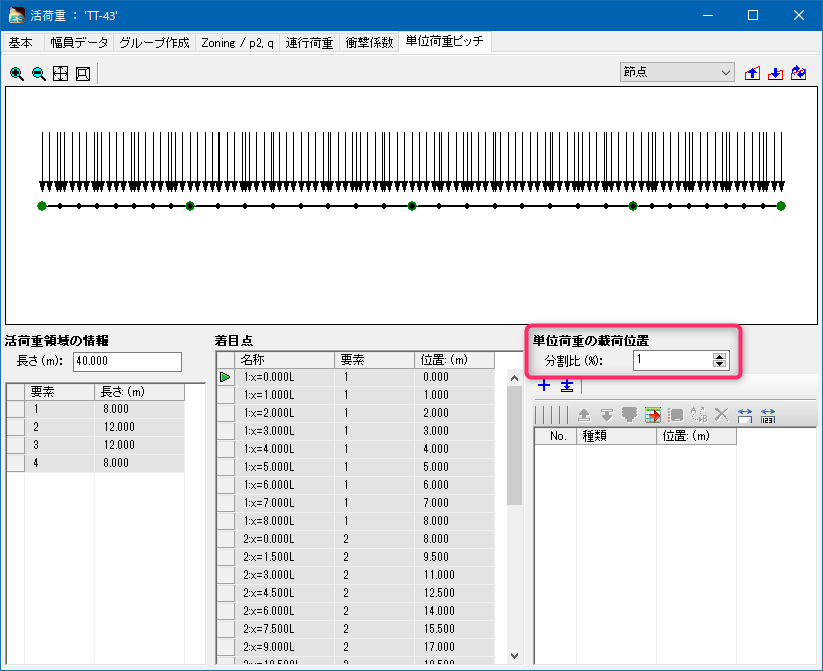Click the 要素 header in 着目点 table

pos(374,360)
